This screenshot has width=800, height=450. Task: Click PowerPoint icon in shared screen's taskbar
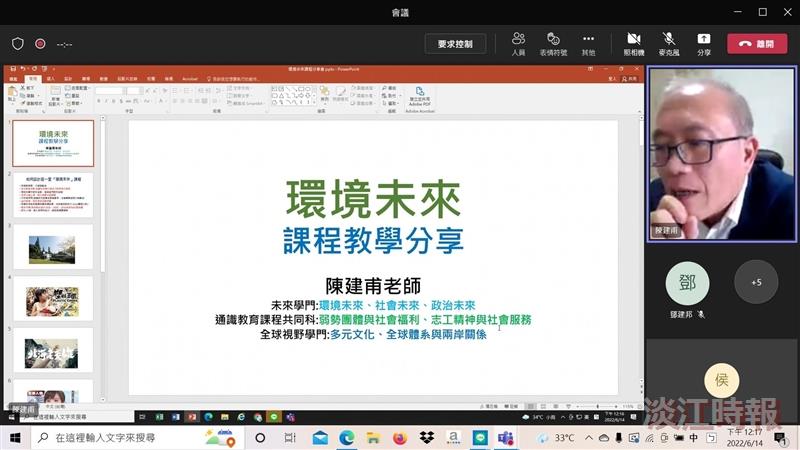click(192, 417)
